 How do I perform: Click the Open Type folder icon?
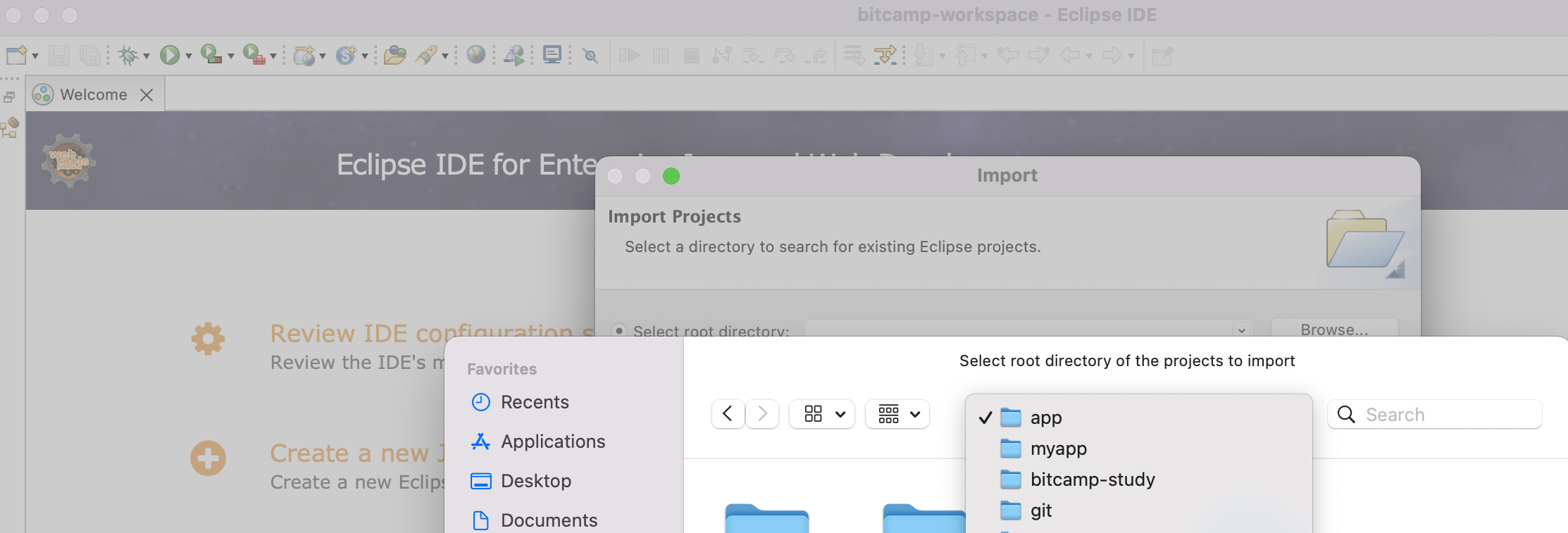395,55
